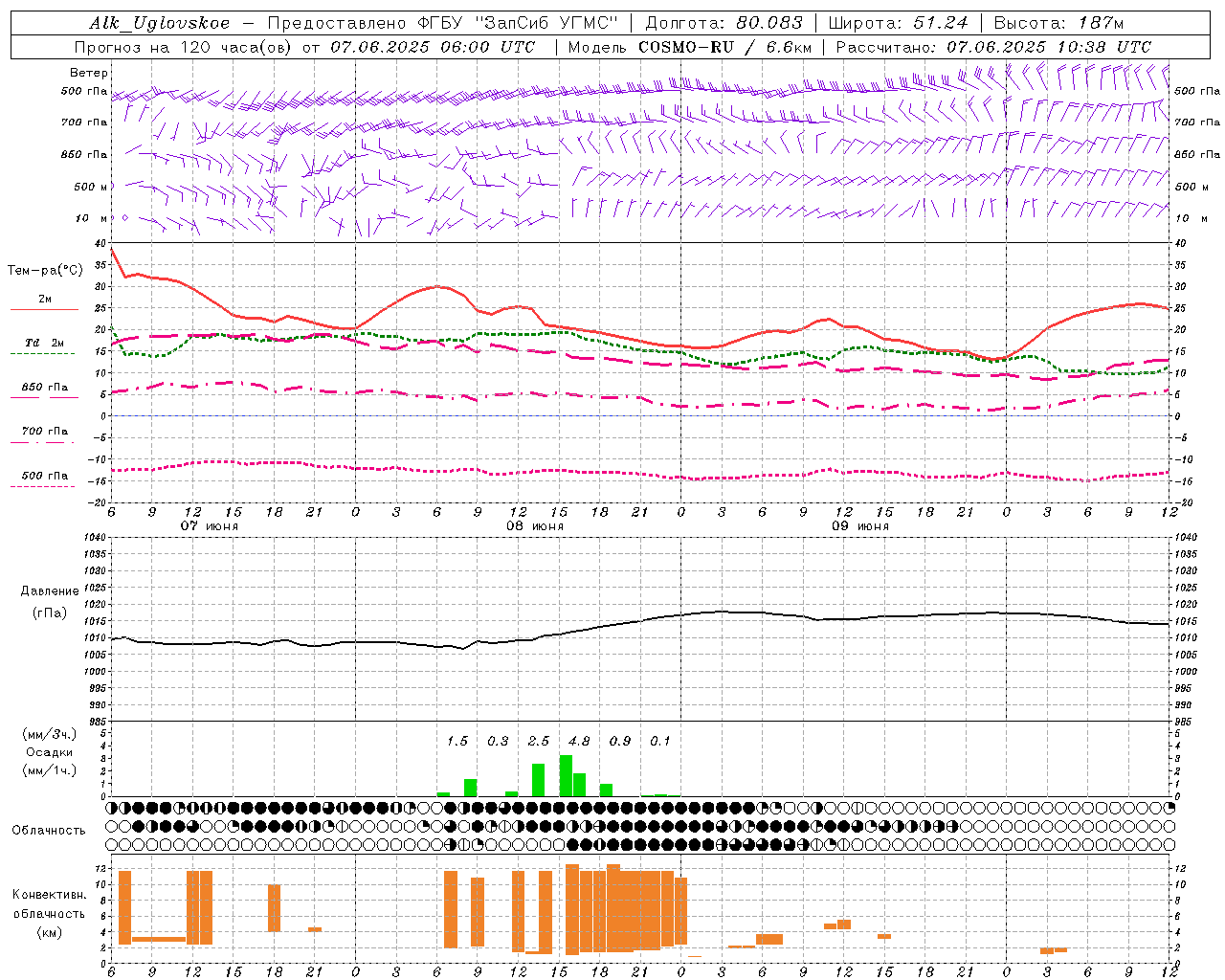Click the 2.5 precipitation total value

coord(539,741)
